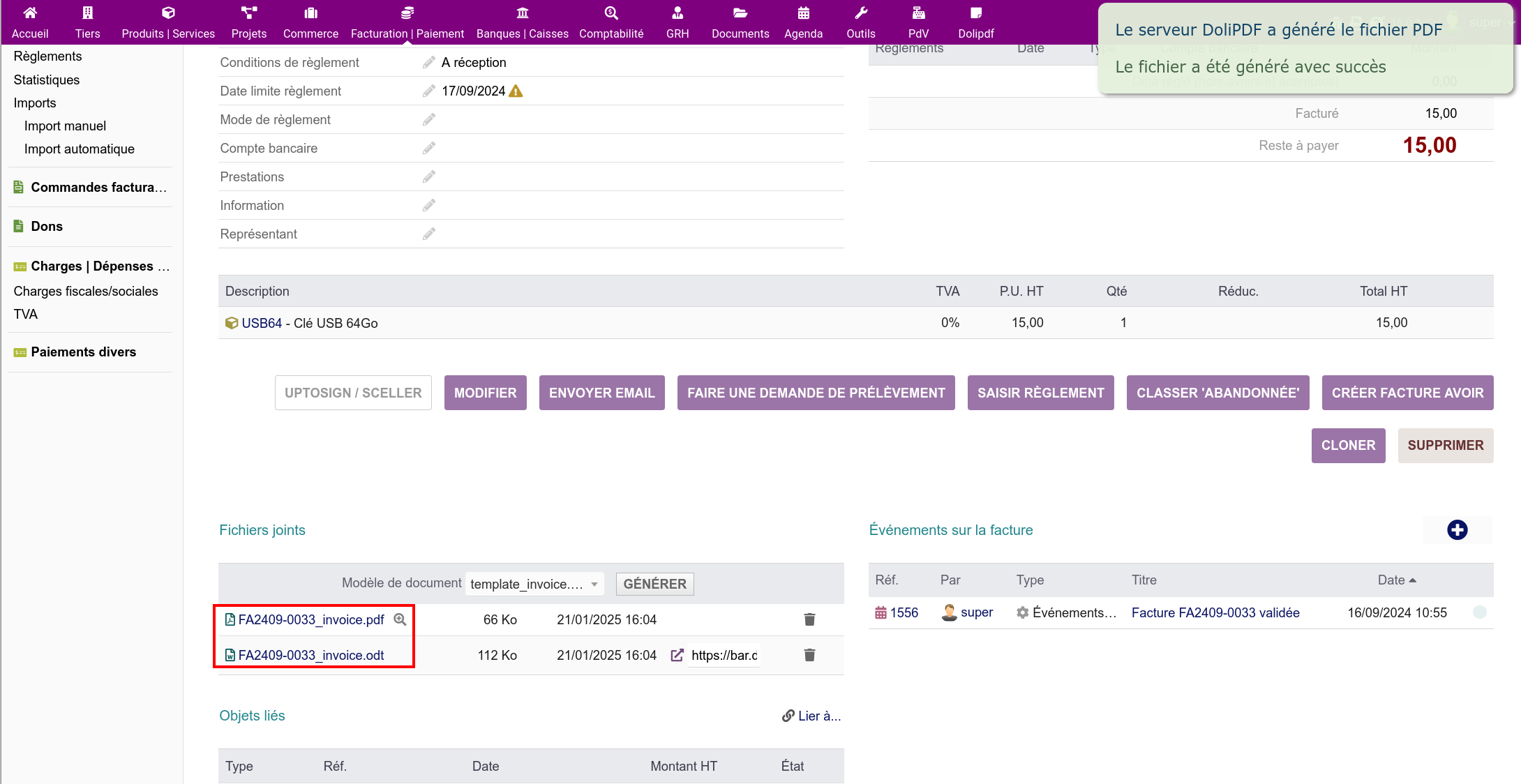Open the external share link icon for odt file

tap(677, 655)
